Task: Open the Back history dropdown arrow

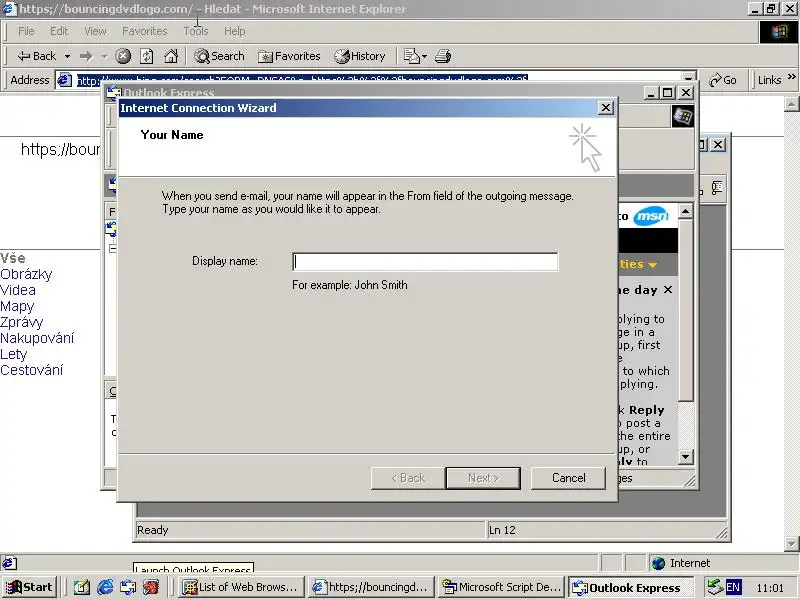Action: click(67, 56)
